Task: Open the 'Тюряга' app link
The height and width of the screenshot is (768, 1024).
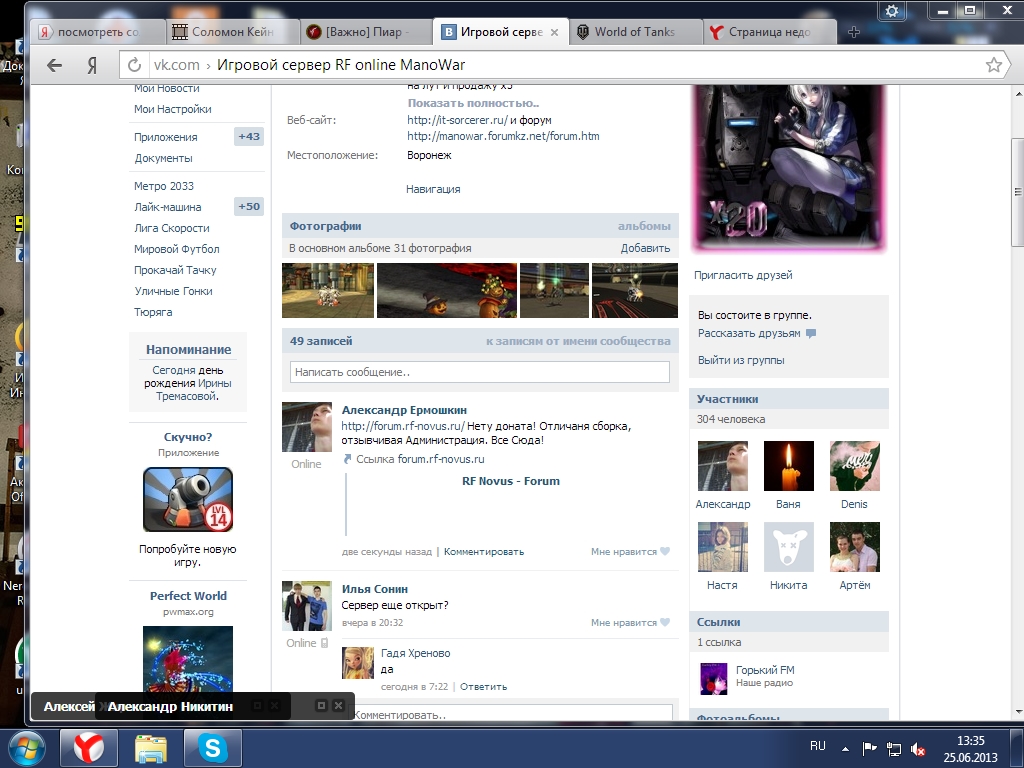Action: (x=153, y=312)
